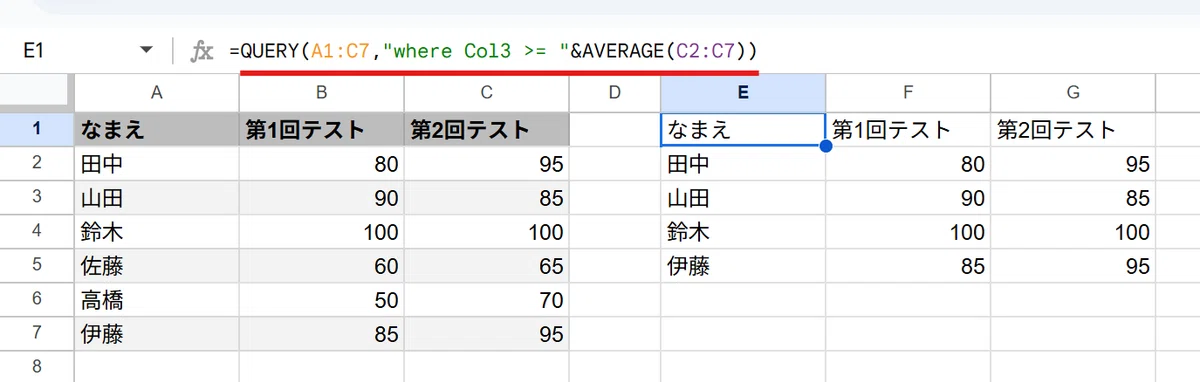Click the fx function icon
The height and width of the screenshot is (382, 1200).
tap(202, 51)
